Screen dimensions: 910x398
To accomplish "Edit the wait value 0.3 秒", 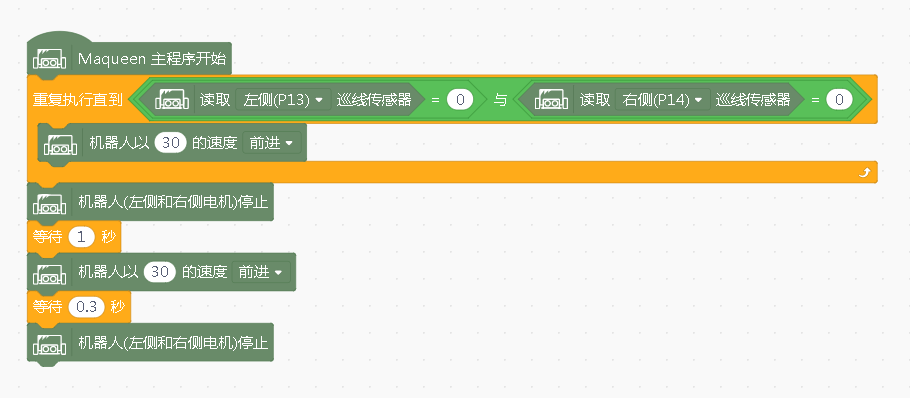I will [86, 307].
